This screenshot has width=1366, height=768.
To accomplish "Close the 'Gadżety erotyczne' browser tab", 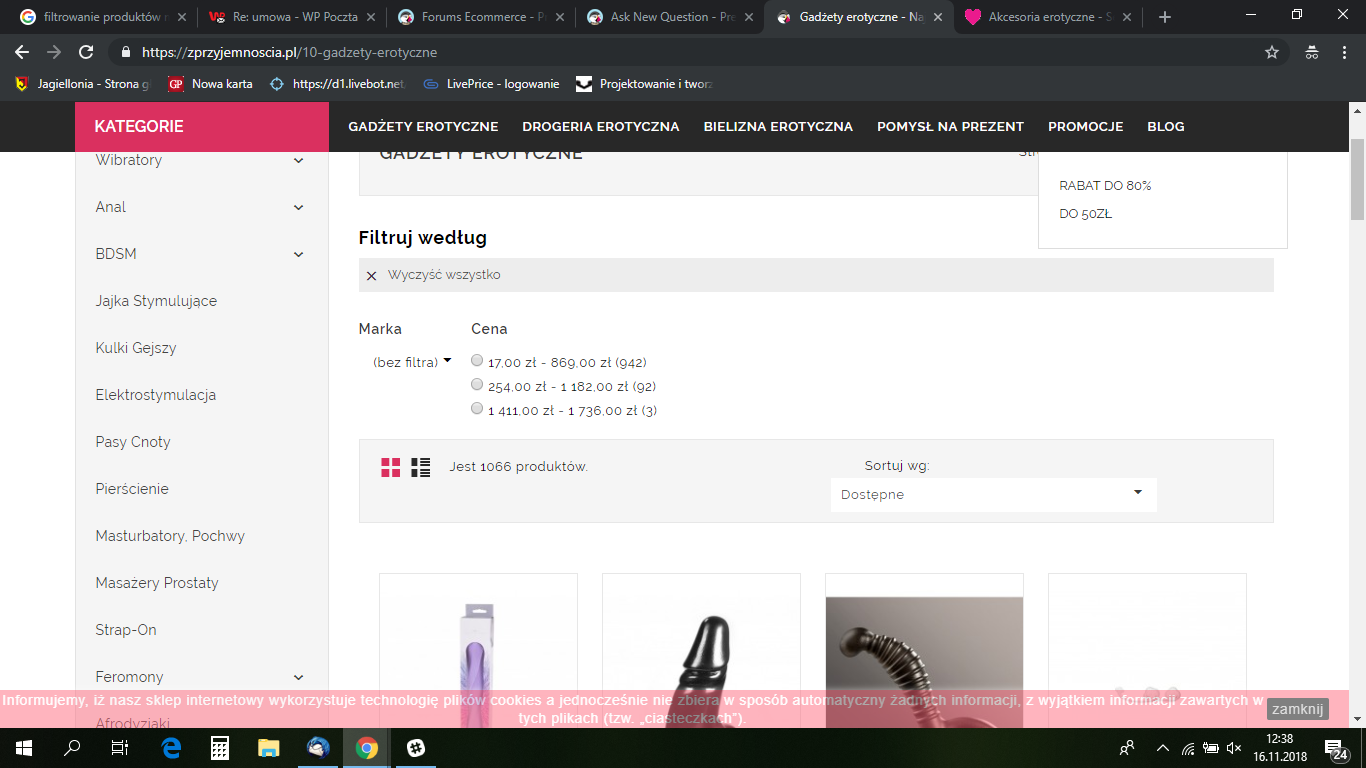I will [940, 17].
